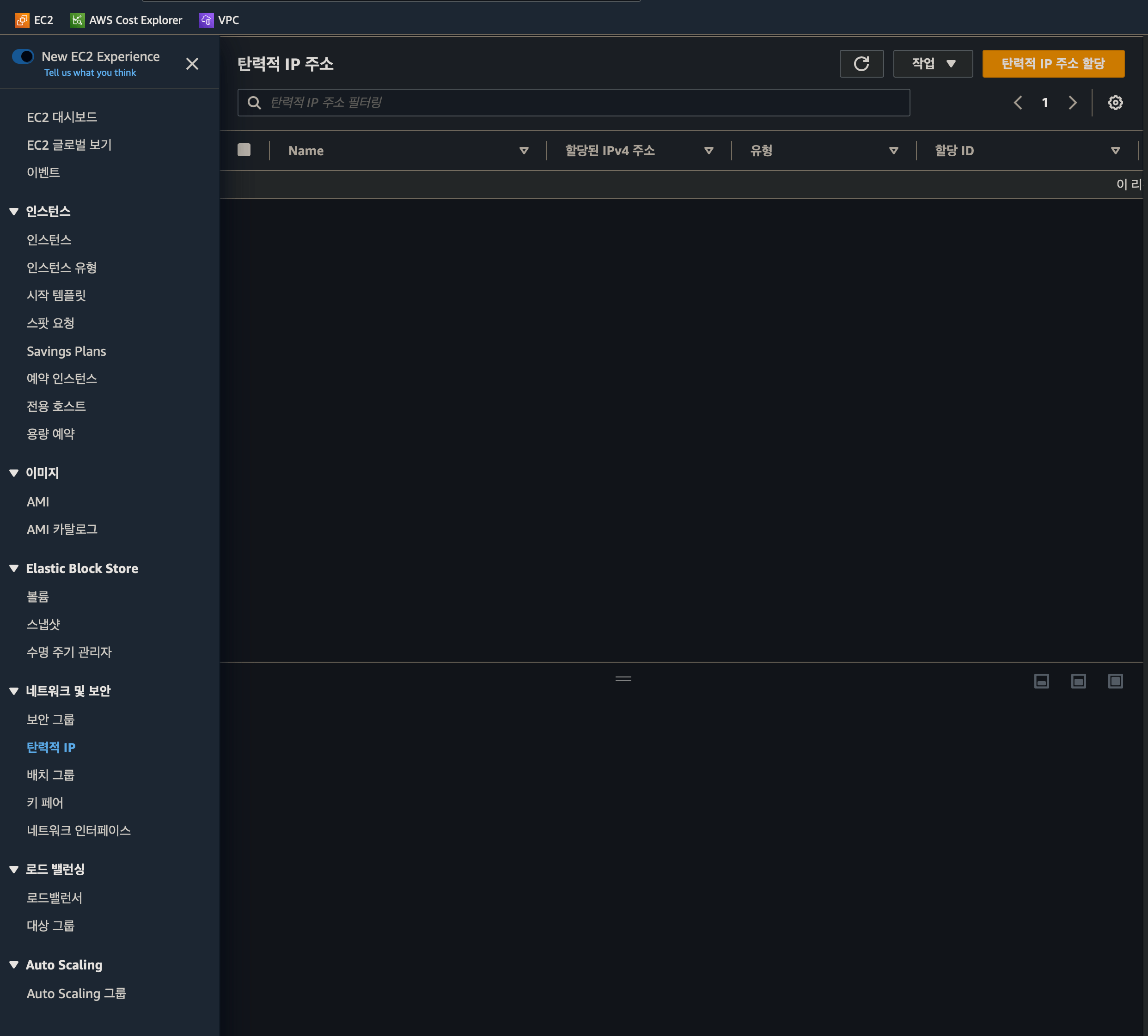Sort by 할당 ID column arrow
The width and height of the screenshot is (1148, 1036).
click(1115, 151)
